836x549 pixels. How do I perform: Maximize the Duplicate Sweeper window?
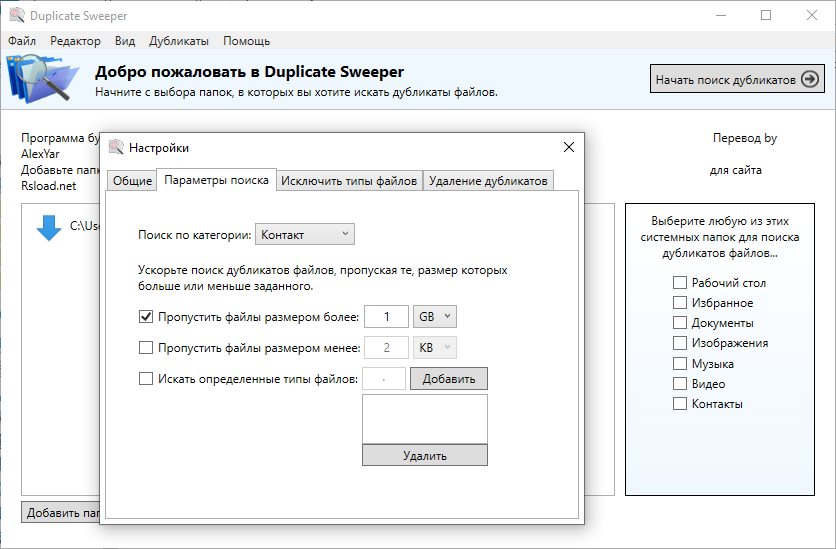766,15
